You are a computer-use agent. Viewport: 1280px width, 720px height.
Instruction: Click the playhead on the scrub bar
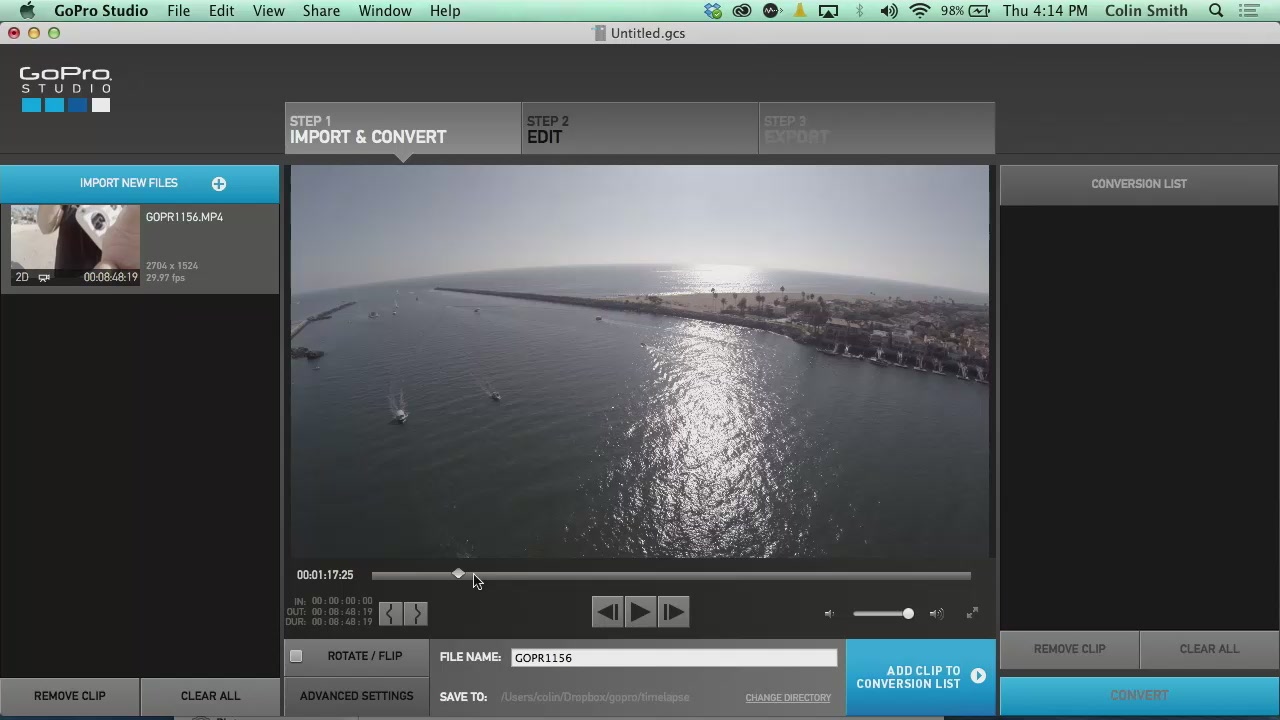[x=458, y=574]
